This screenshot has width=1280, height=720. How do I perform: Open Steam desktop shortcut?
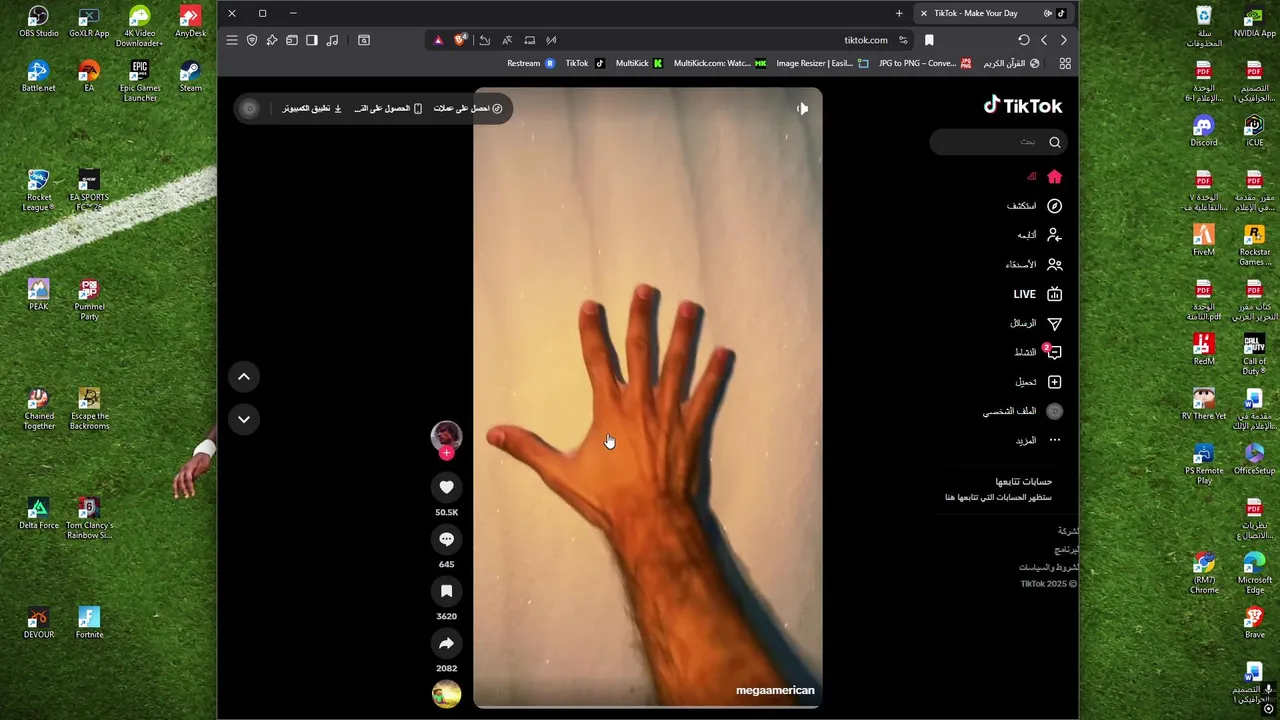coord(190,76)
